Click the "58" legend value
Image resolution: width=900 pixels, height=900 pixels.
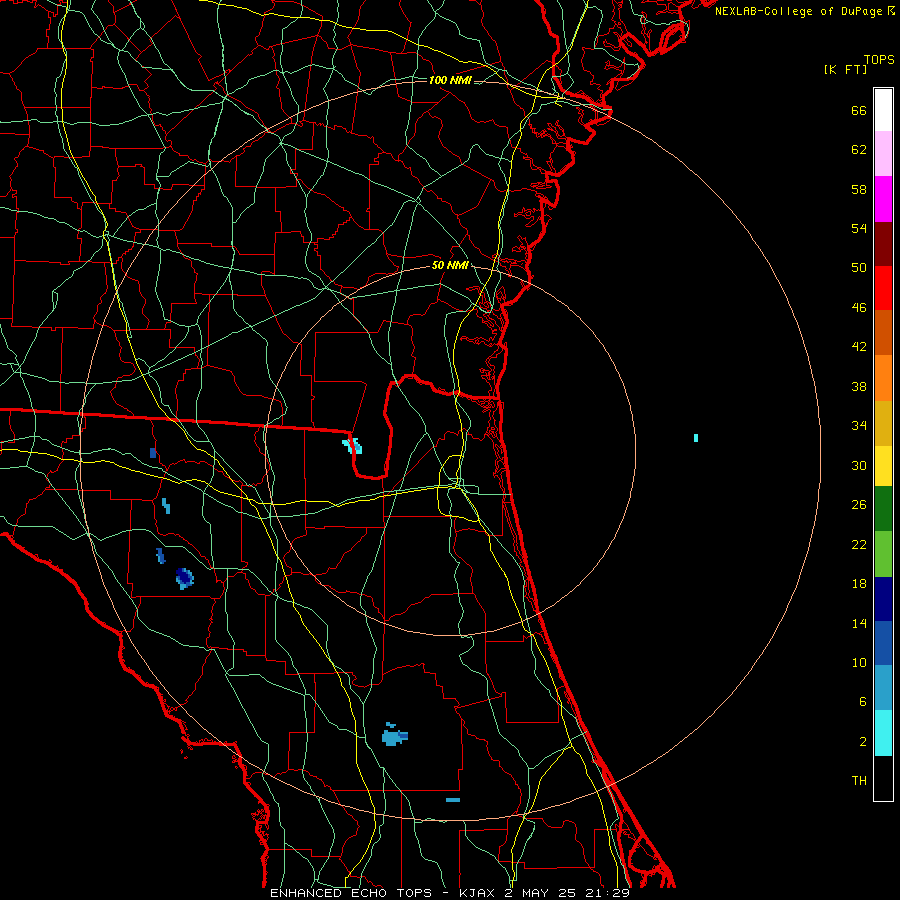coord(859,189)
